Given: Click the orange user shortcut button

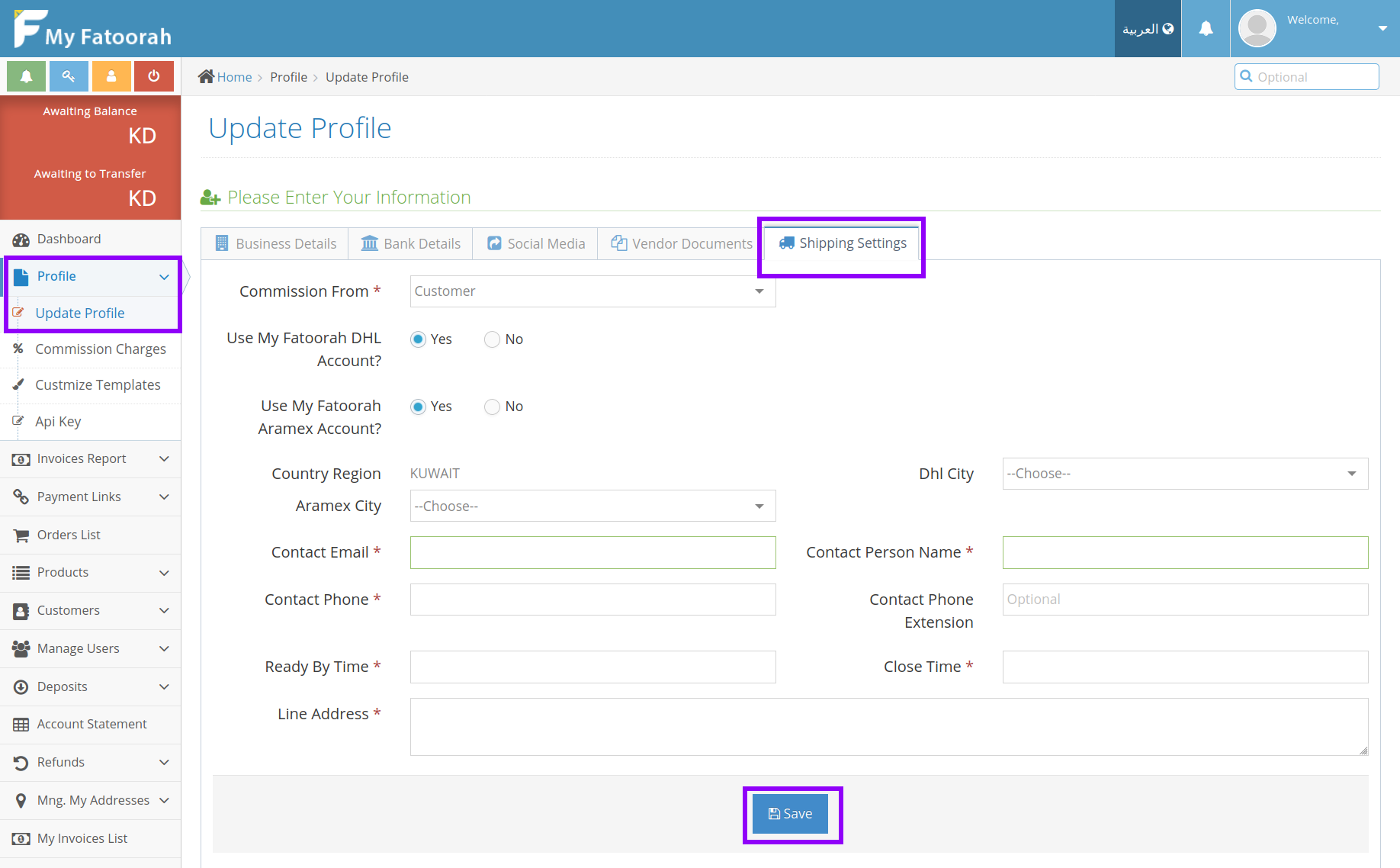Looking at the screenshot, I should click(111, 76).
